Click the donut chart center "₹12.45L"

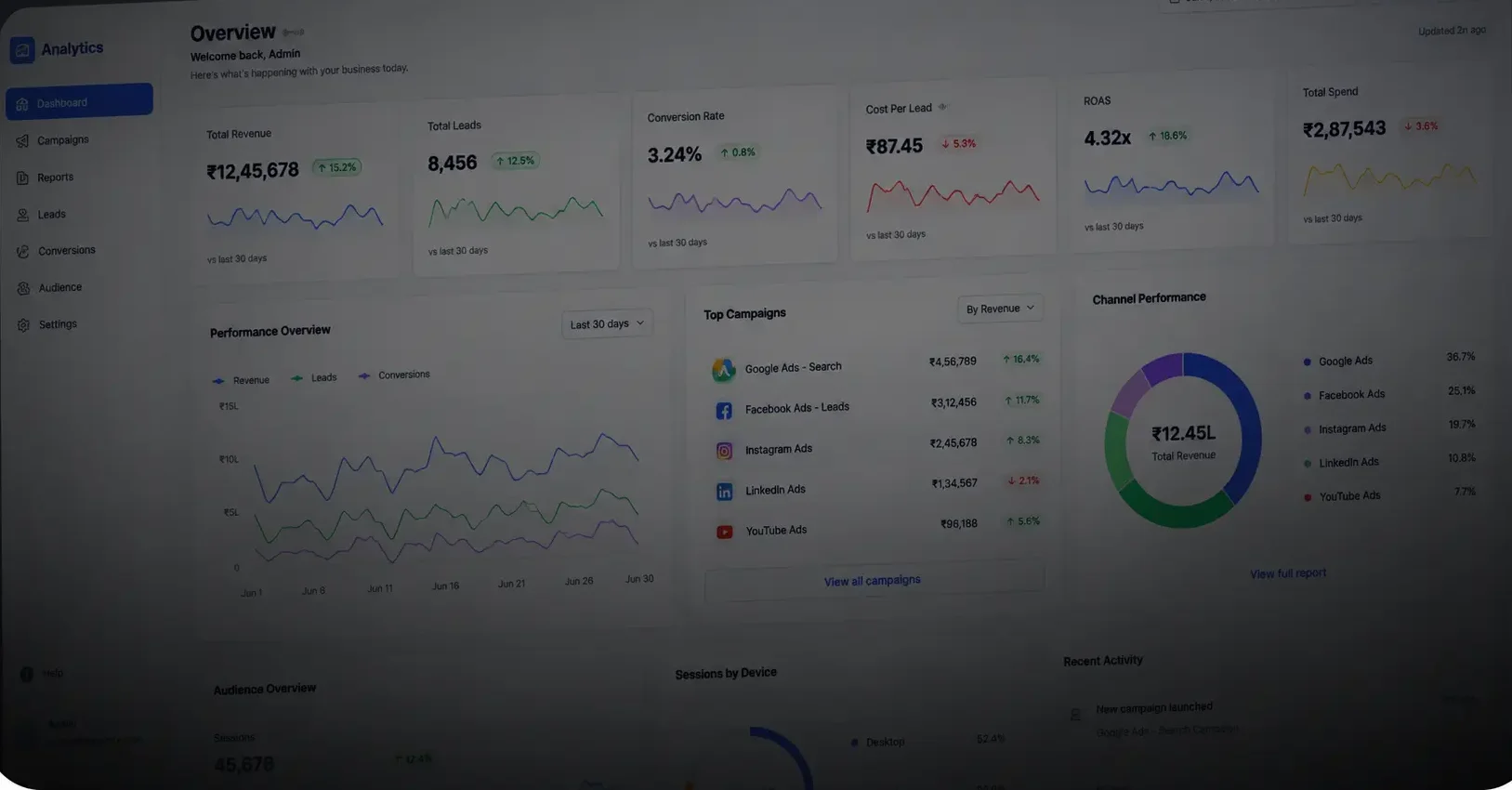click(x=1183, y=434)
